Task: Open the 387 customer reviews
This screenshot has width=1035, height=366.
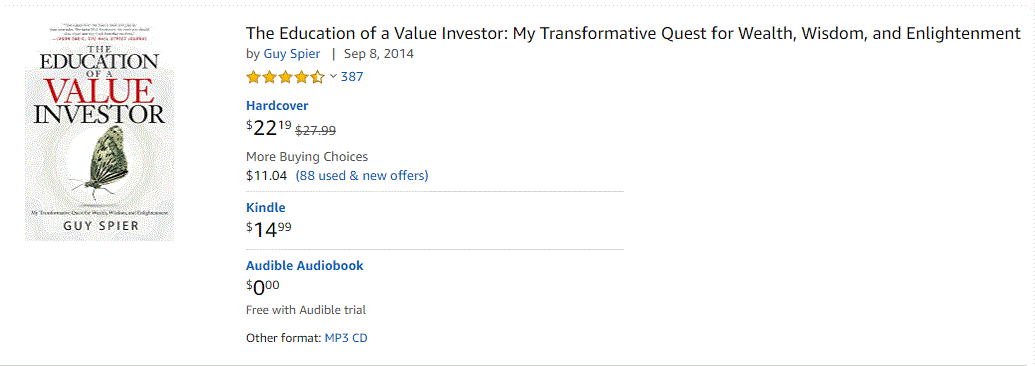Action: [352, 77]
